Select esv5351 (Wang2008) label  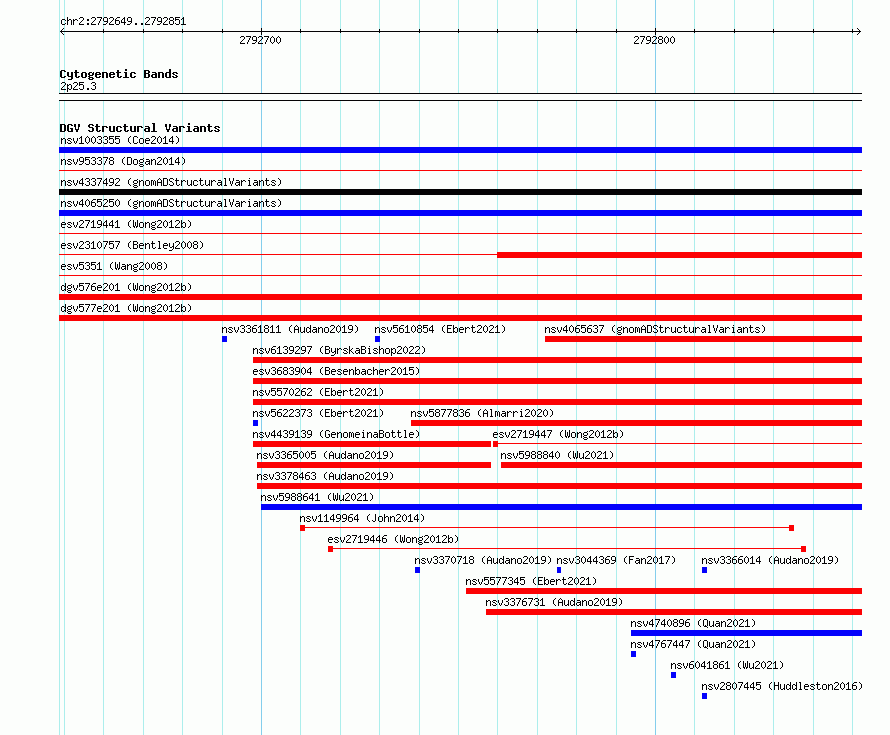coord(114,266)
